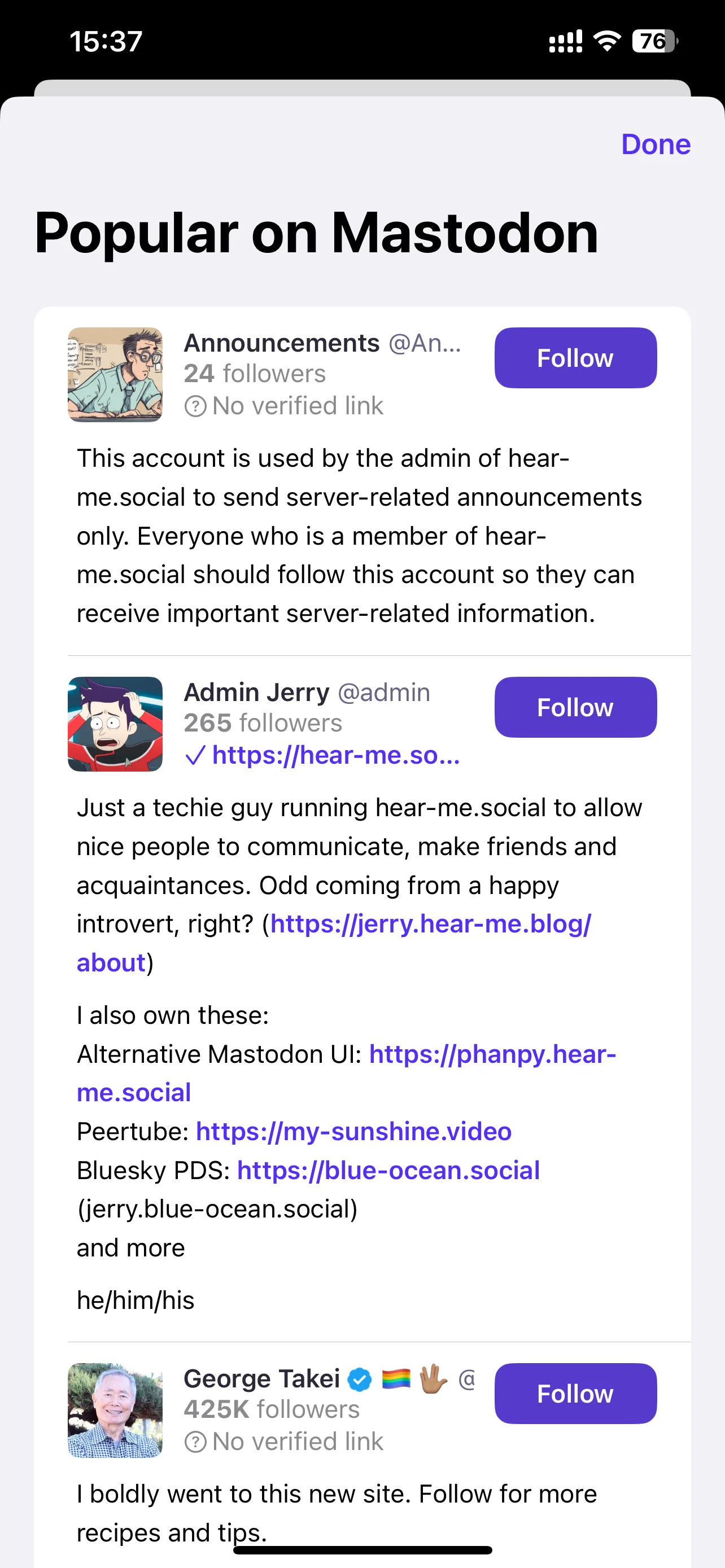
Task: Tap the question mark icon under Announcements
Action: pyautogui.click(x=195, y=406)
